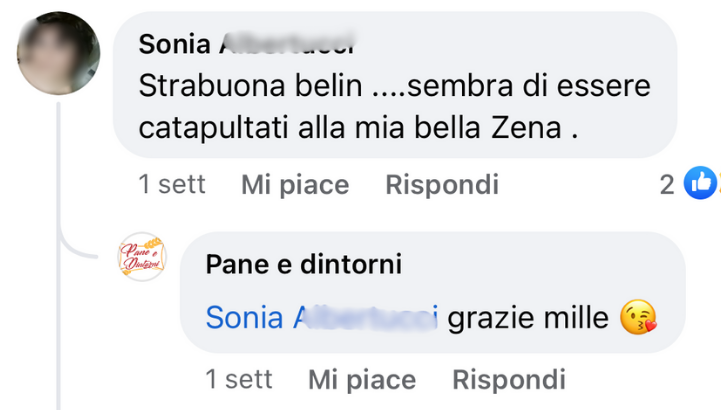Click the grazie mille reply text
This screenshot has height=410, width=721.
pos(528,318)
